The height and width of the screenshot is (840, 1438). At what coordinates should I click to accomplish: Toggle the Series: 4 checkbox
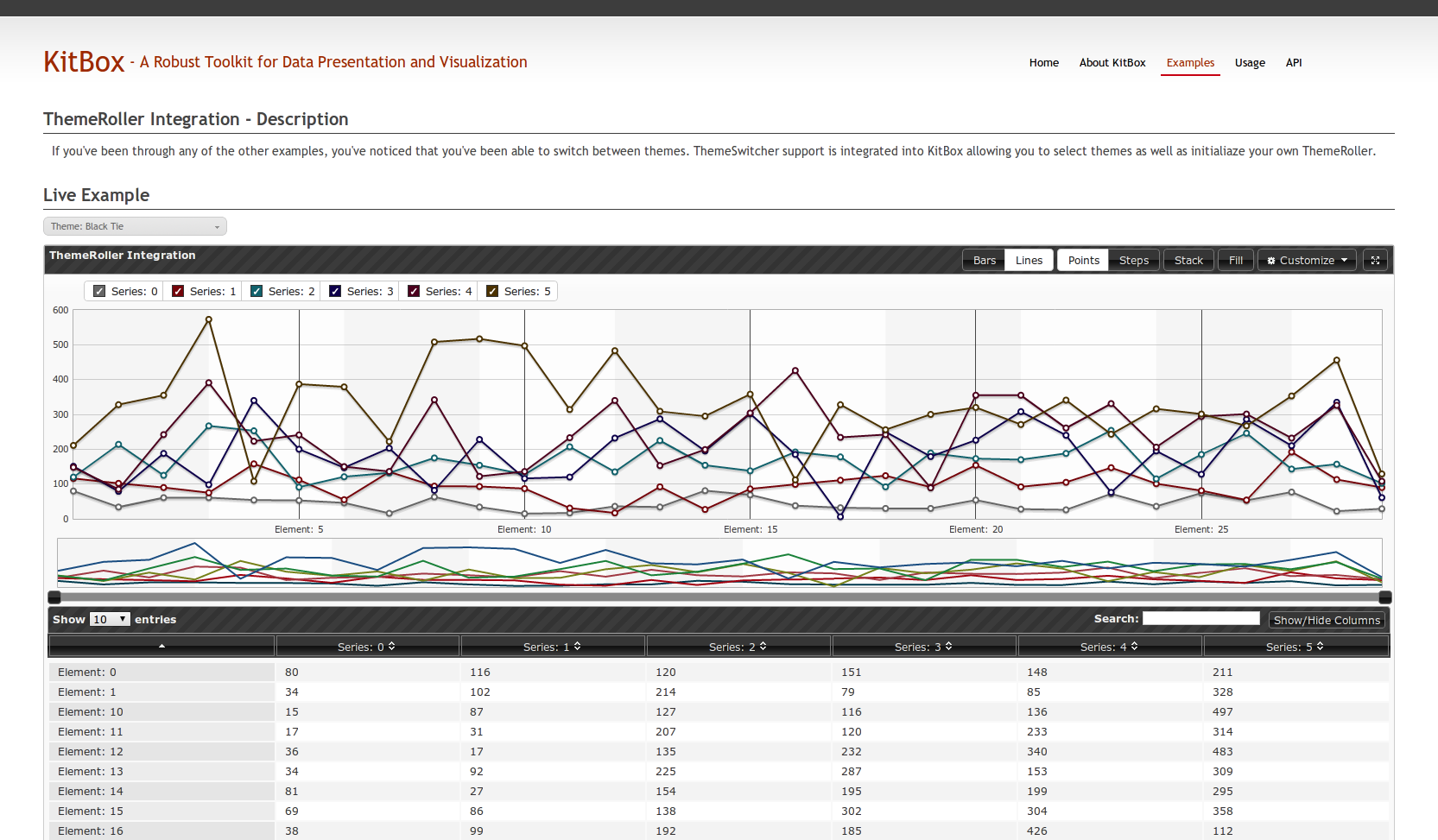(x=414, y=291)
